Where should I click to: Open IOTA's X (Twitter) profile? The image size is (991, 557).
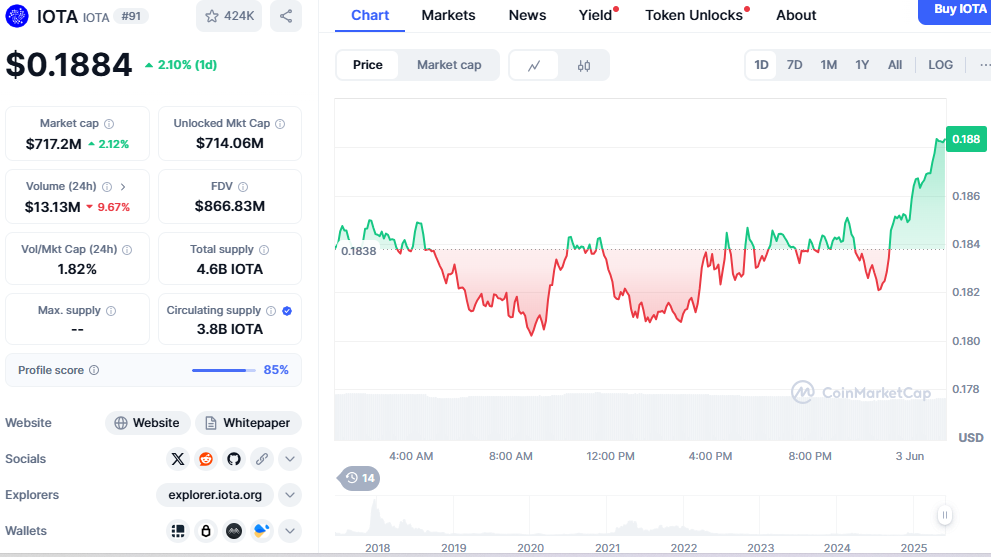click(178, 459)
